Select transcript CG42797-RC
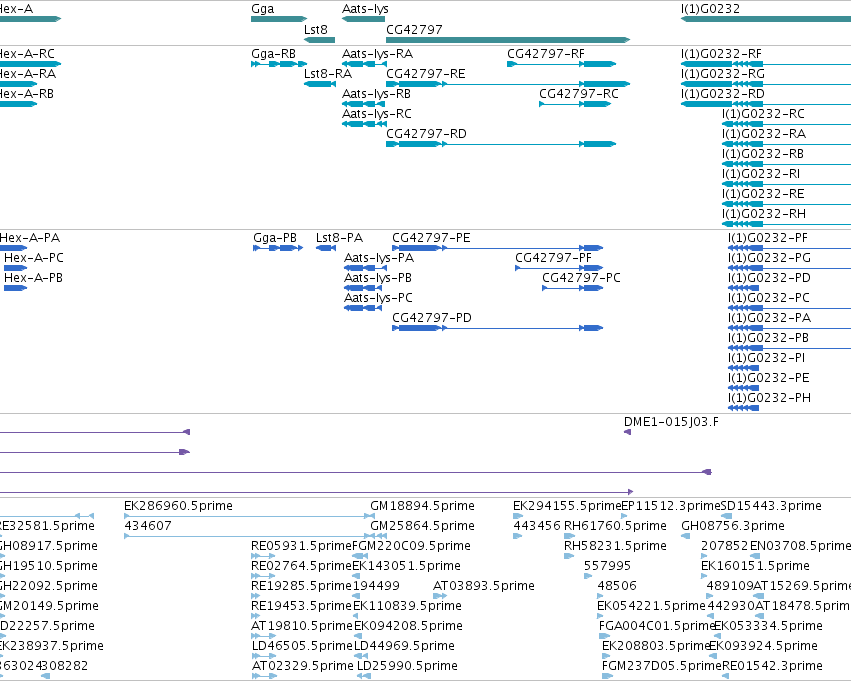 (575, 104)
